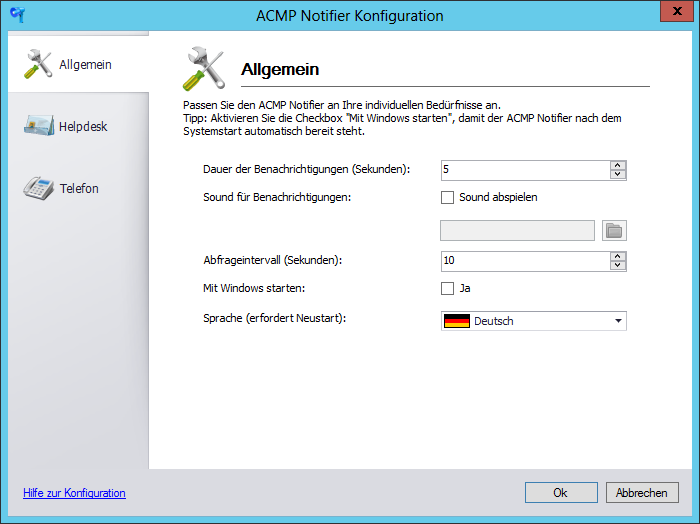This screenshot has width=700, height=524.
Task: Decrease notification duration with down arrow
Action: [618, 175]
